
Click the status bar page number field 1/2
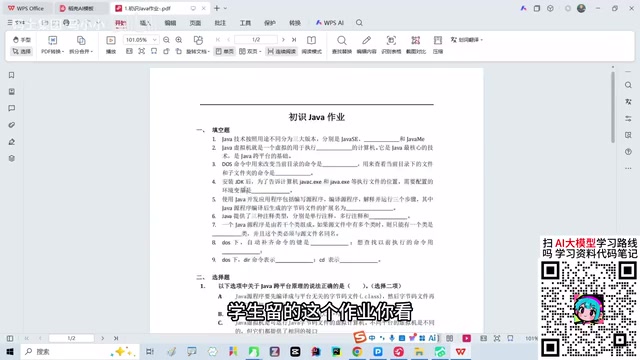(x=71, y=338)
